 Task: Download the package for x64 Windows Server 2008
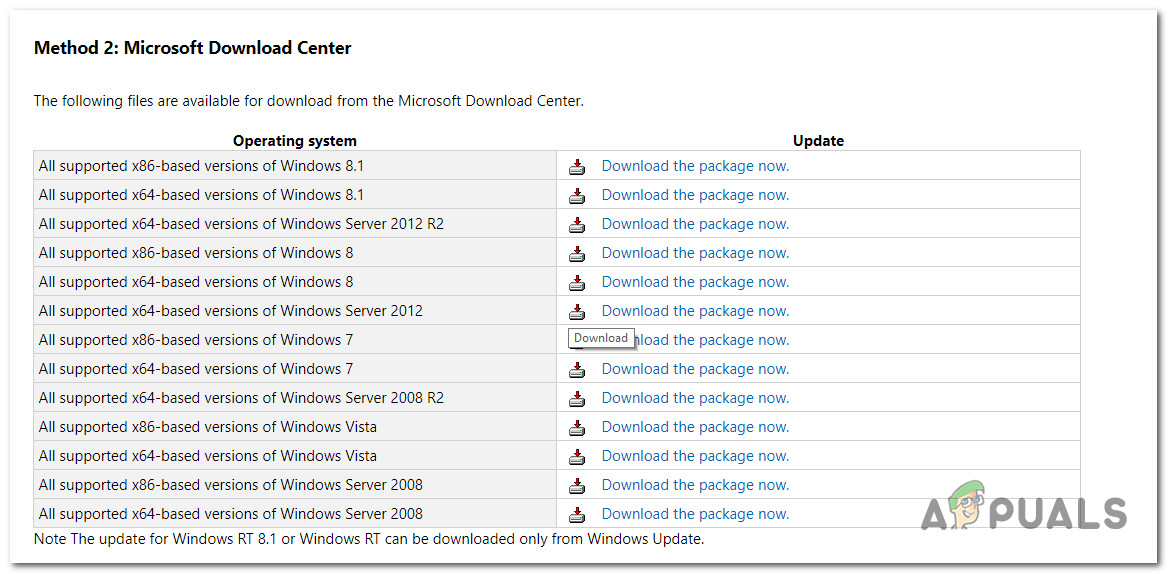pyautogui.click(x=695, y=514)
